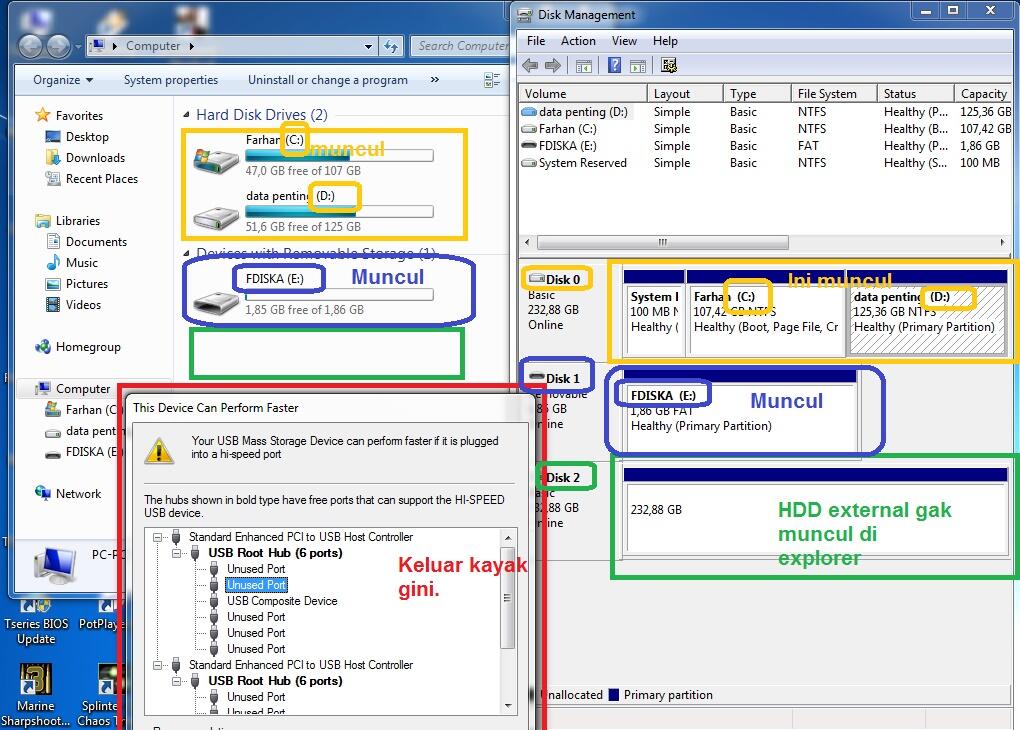
Task: Click the show/hide console tree toolbar icon
Action: point(584,65)
